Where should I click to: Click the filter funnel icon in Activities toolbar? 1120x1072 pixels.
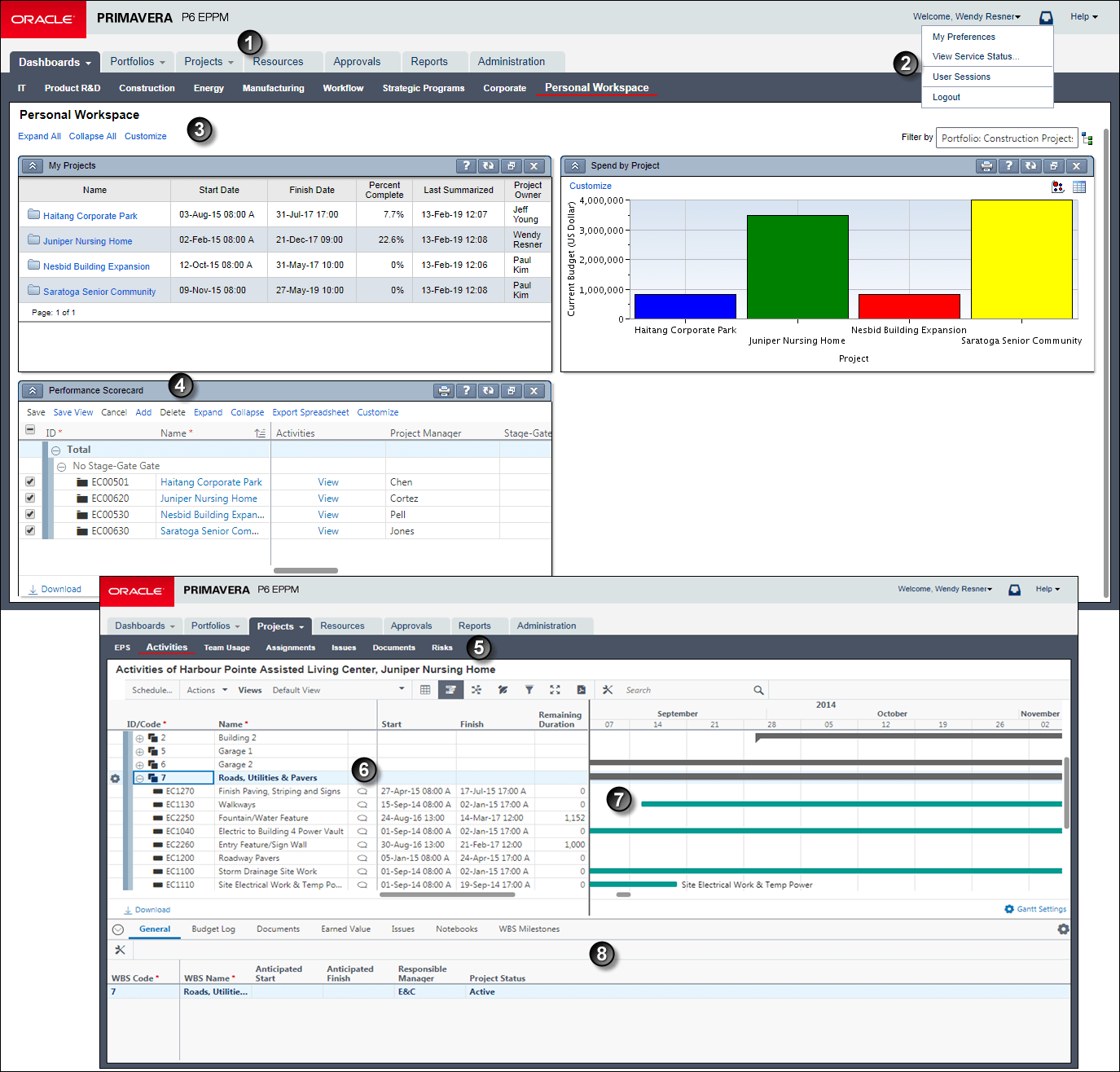coord(529,690)
